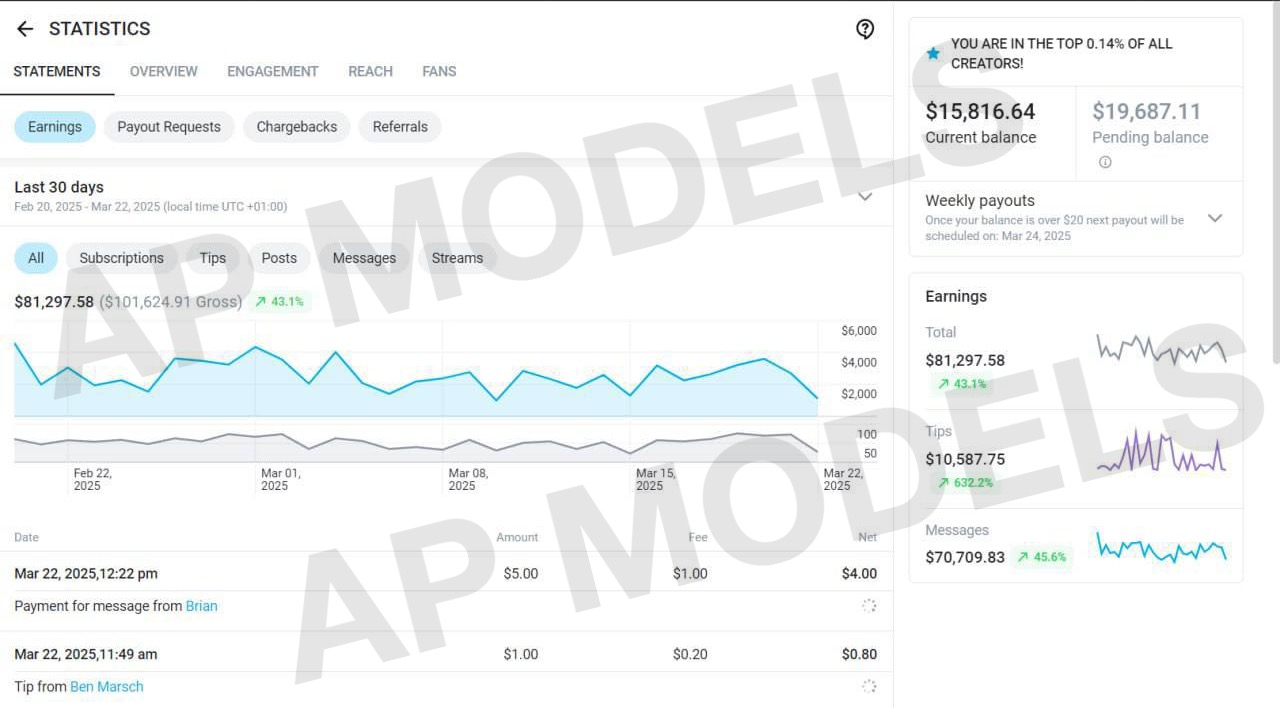Click the Tips earnings sparkline chart
Viewport: 1280px width, 708px height.
point(1161,451)
